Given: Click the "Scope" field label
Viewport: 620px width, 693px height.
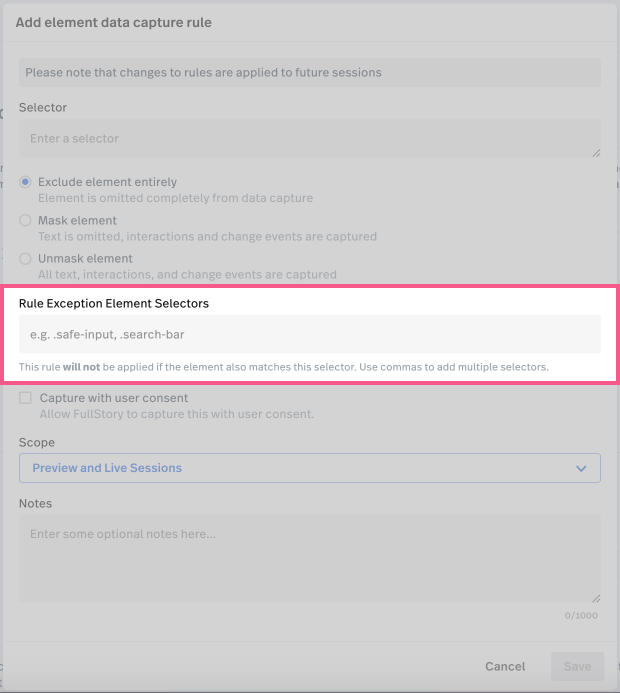Looking at the screenshot, I should click(37, 442).
